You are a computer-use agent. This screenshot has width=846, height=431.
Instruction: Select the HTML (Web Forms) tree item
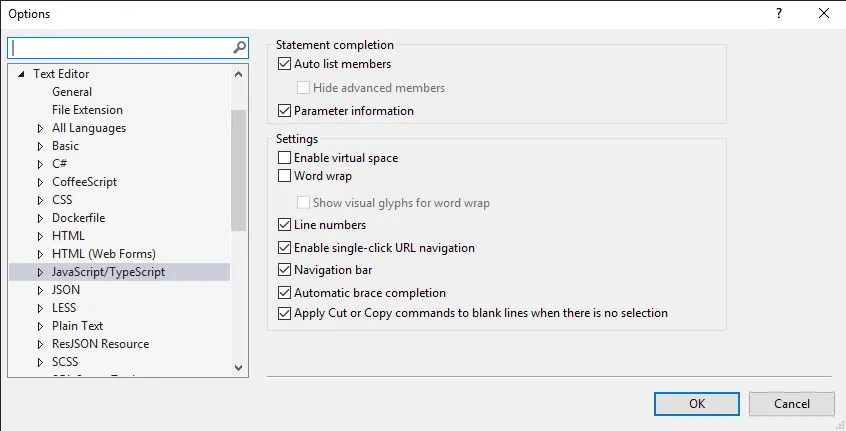[x=104, y=254]
